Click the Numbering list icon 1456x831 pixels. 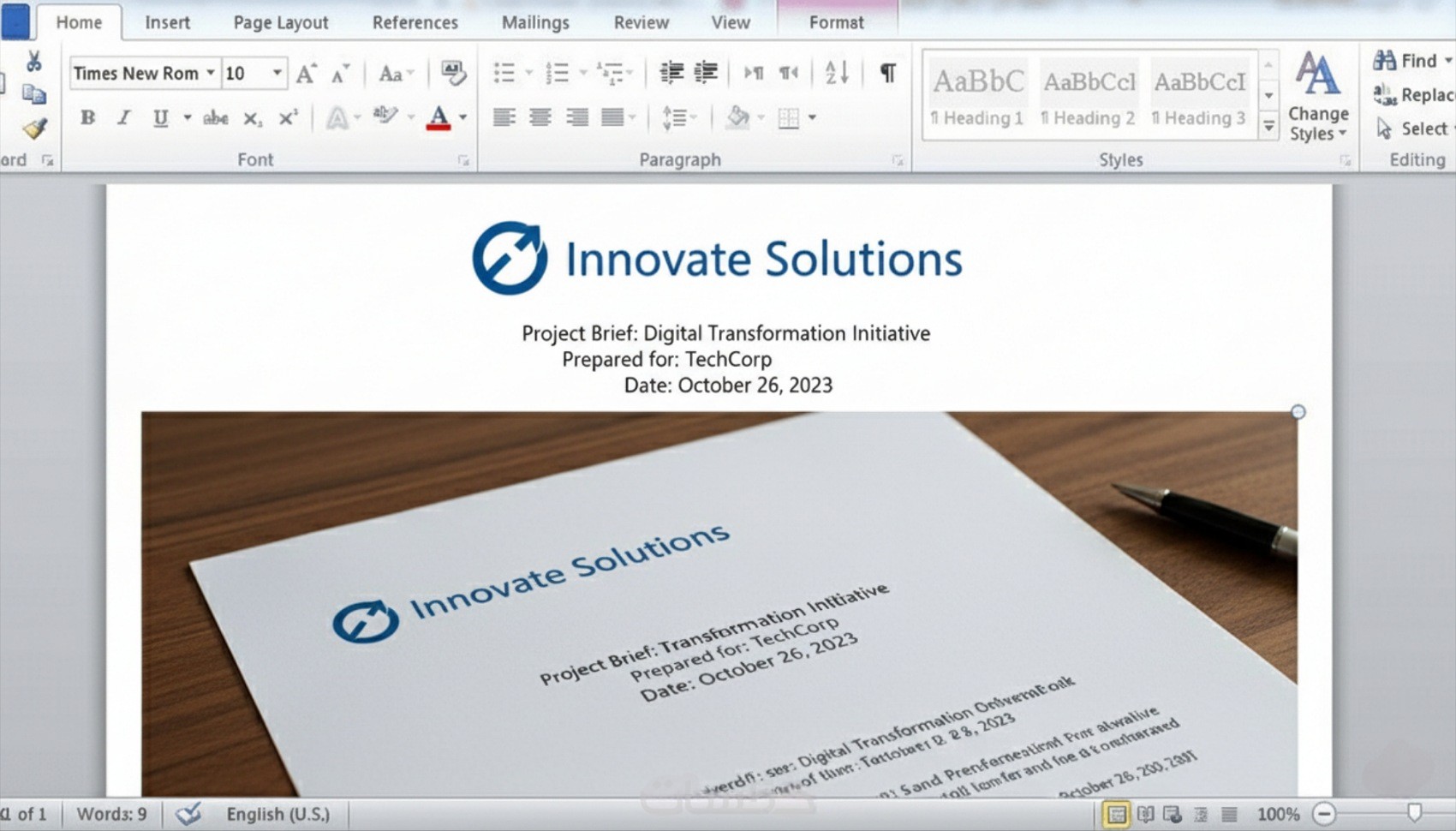(558, 73)
